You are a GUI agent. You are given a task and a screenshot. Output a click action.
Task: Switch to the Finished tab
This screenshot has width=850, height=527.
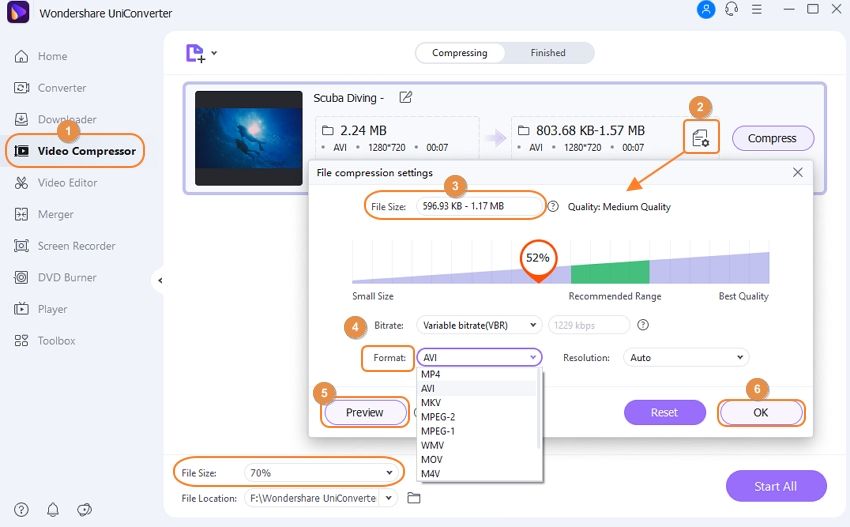click(547, 53)
